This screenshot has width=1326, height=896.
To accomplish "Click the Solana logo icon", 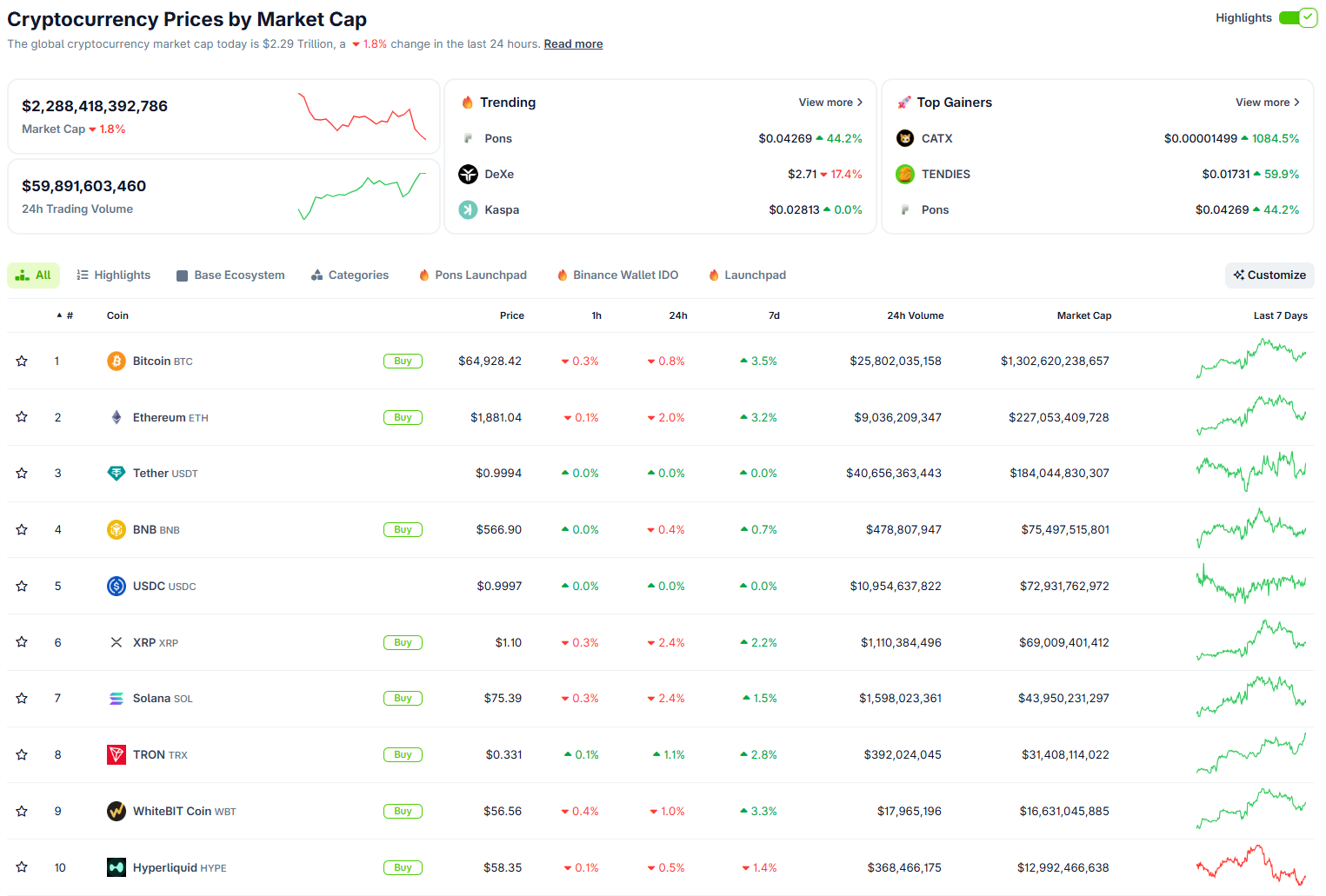I will coord(117,699).
